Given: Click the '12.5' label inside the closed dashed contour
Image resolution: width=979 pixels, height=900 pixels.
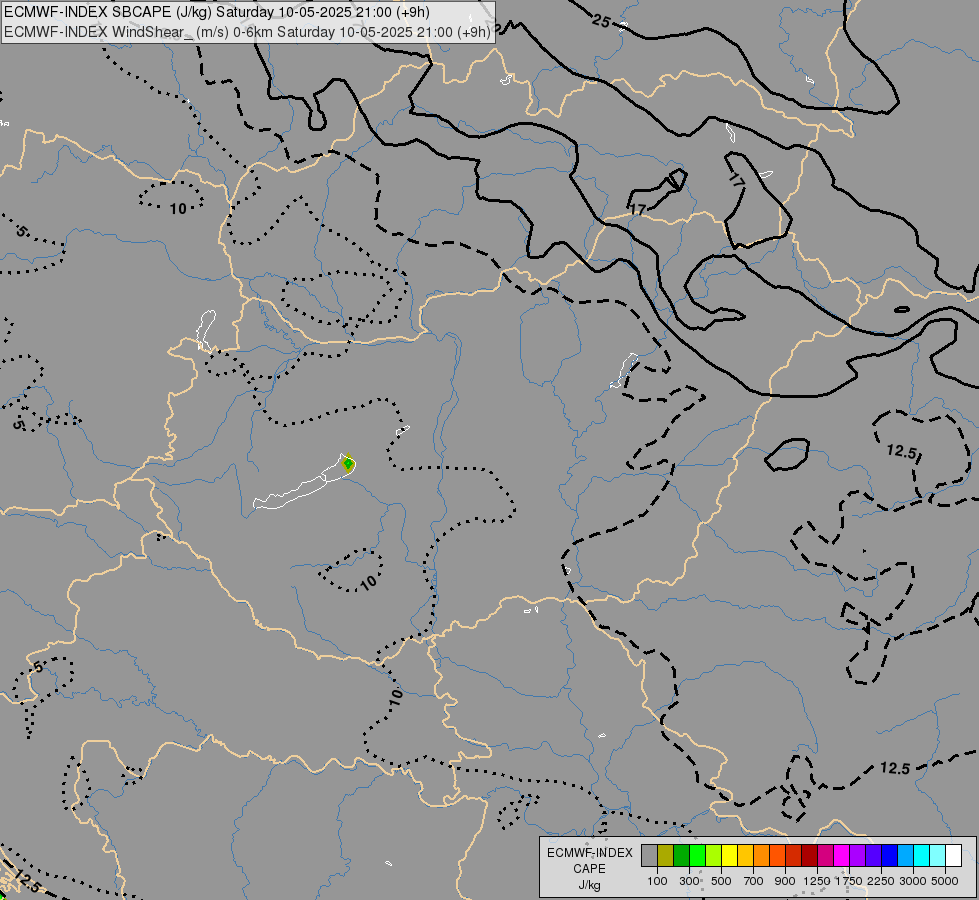Looking at the screenshot, I should tap(901, 451).
